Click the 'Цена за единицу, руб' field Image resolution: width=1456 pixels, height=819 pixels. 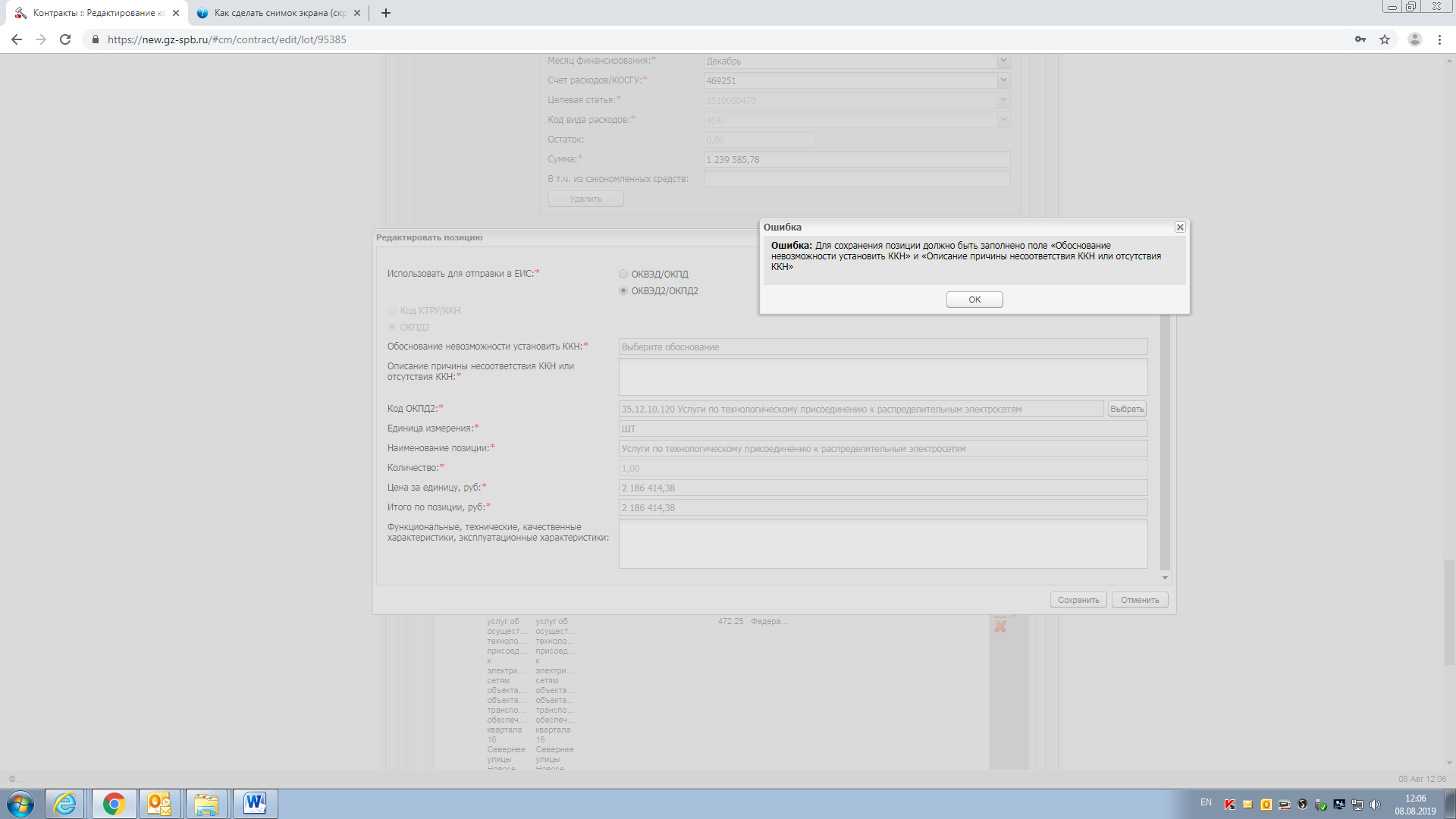pyautogui.click(x=883, y=488)
